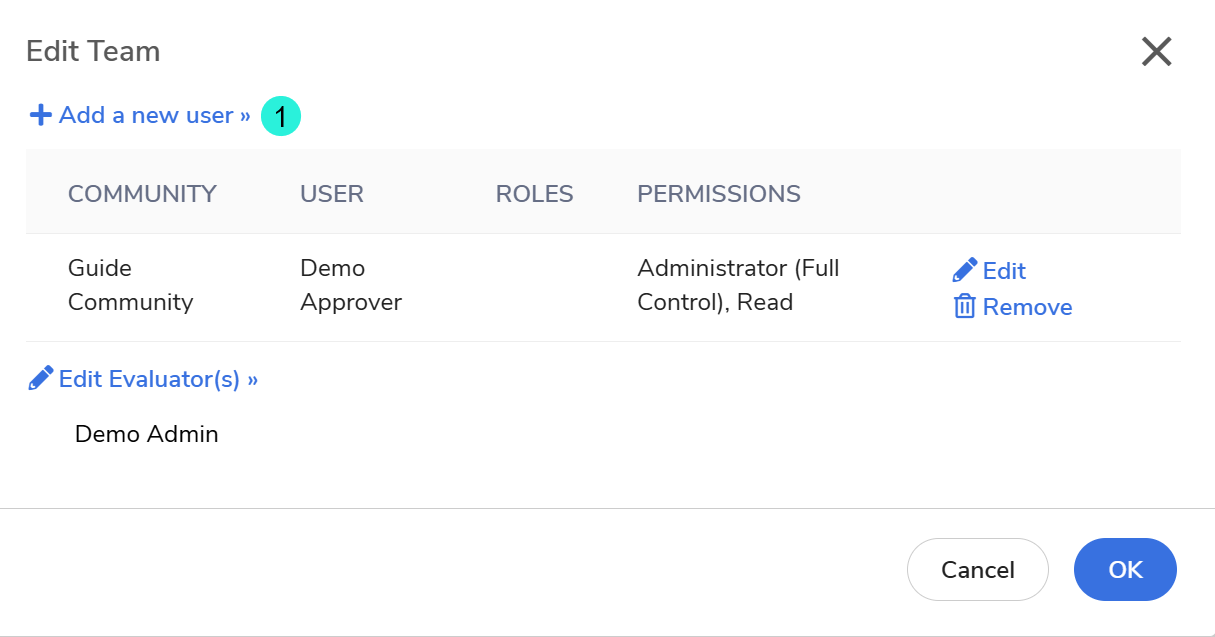1215x637 pixels.
Task: Select the Guide Community cell
Action: click(x=130, y=285)
